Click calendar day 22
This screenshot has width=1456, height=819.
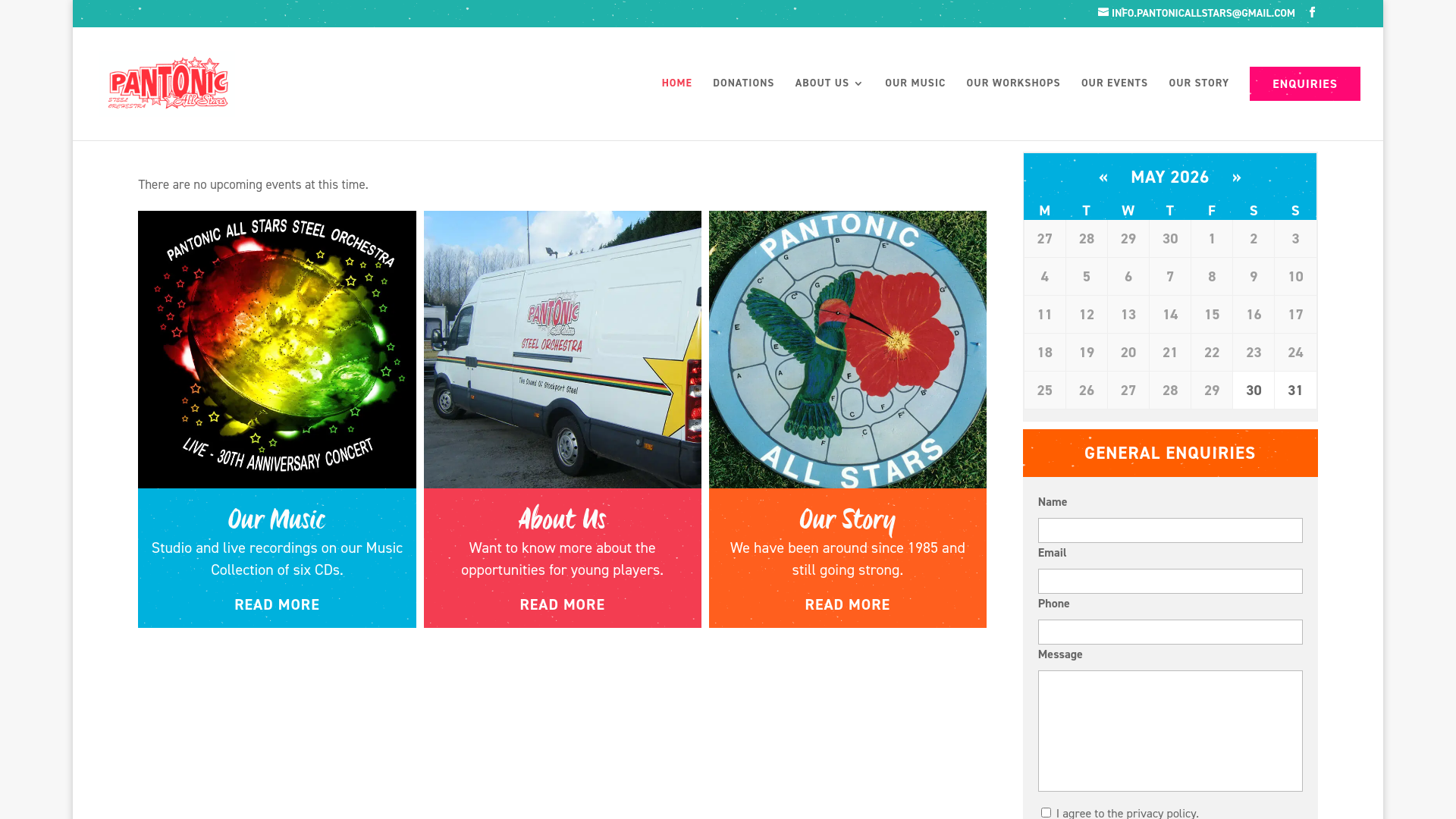coord(1212,353)
